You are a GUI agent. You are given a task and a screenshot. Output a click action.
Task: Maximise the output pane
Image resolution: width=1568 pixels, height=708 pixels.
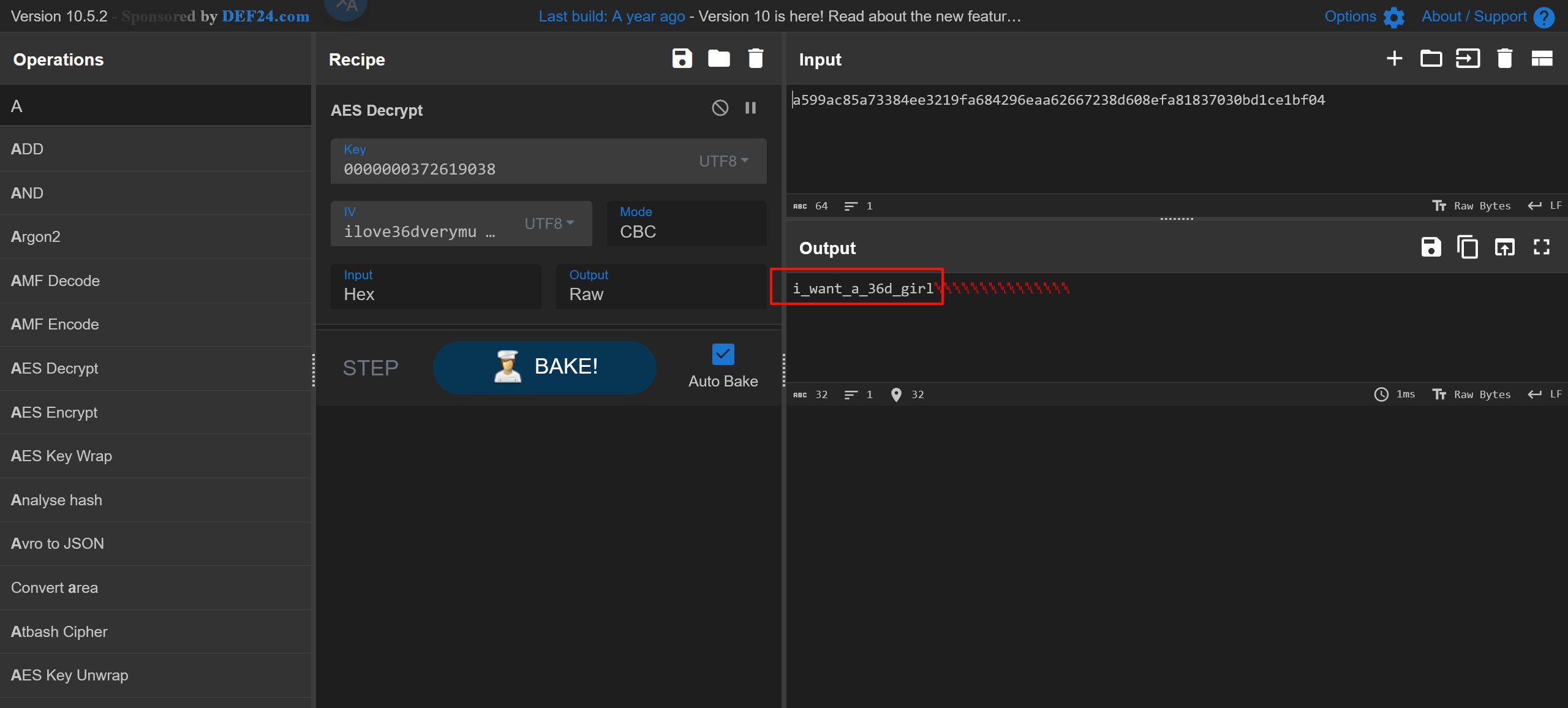(1542, 247)
